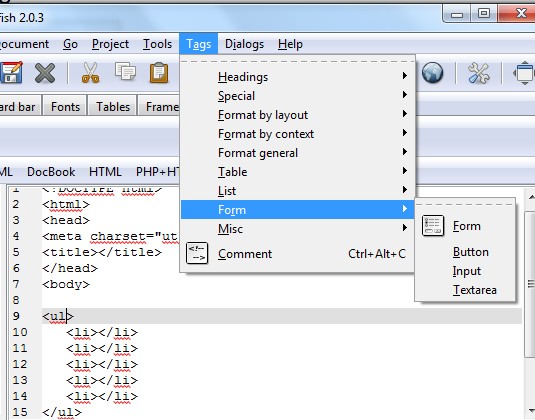Click the </ul> tag on line 15

click(62, 412)
